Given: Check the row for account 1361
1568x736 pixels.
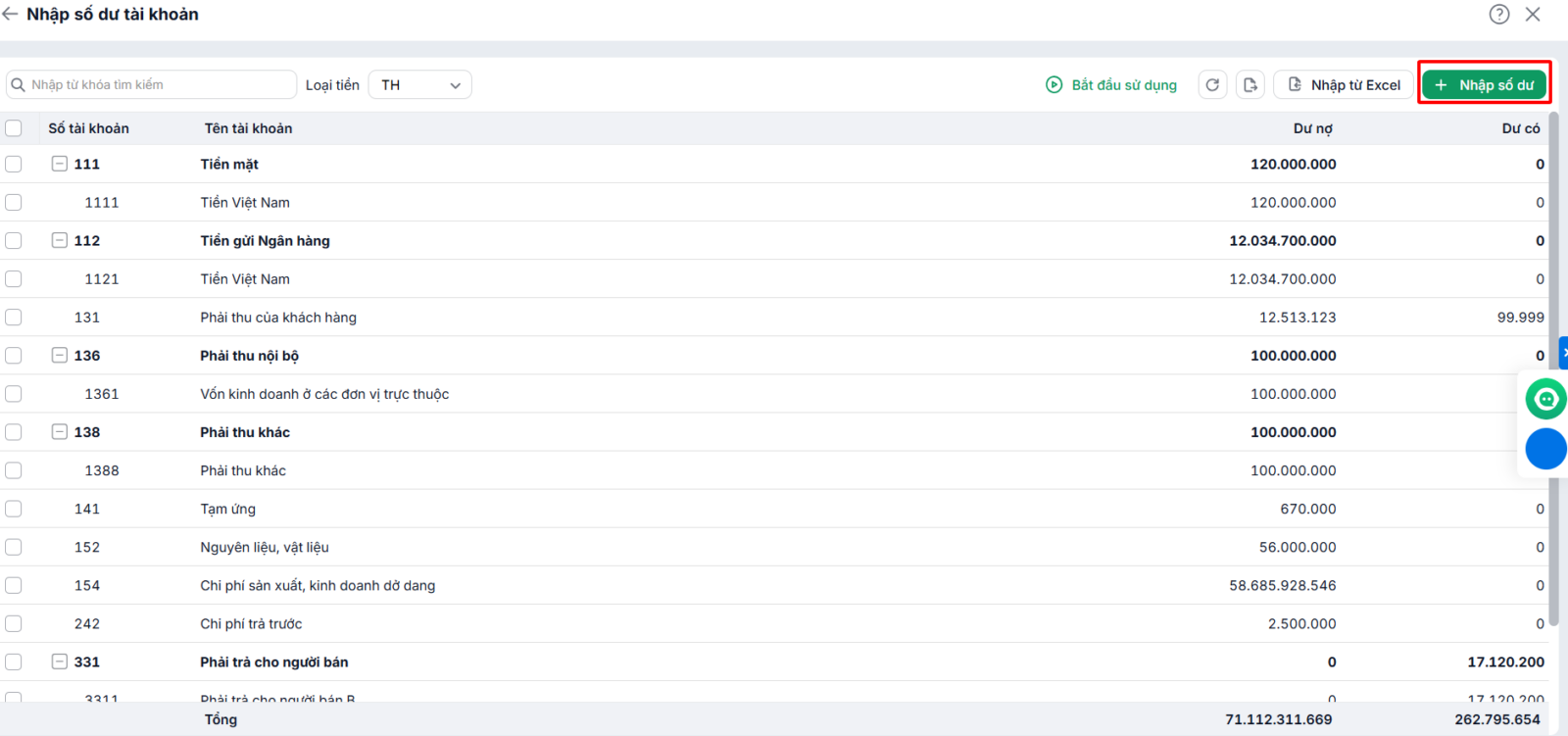Looking at the screenshot, I should [x=14, y=393].
